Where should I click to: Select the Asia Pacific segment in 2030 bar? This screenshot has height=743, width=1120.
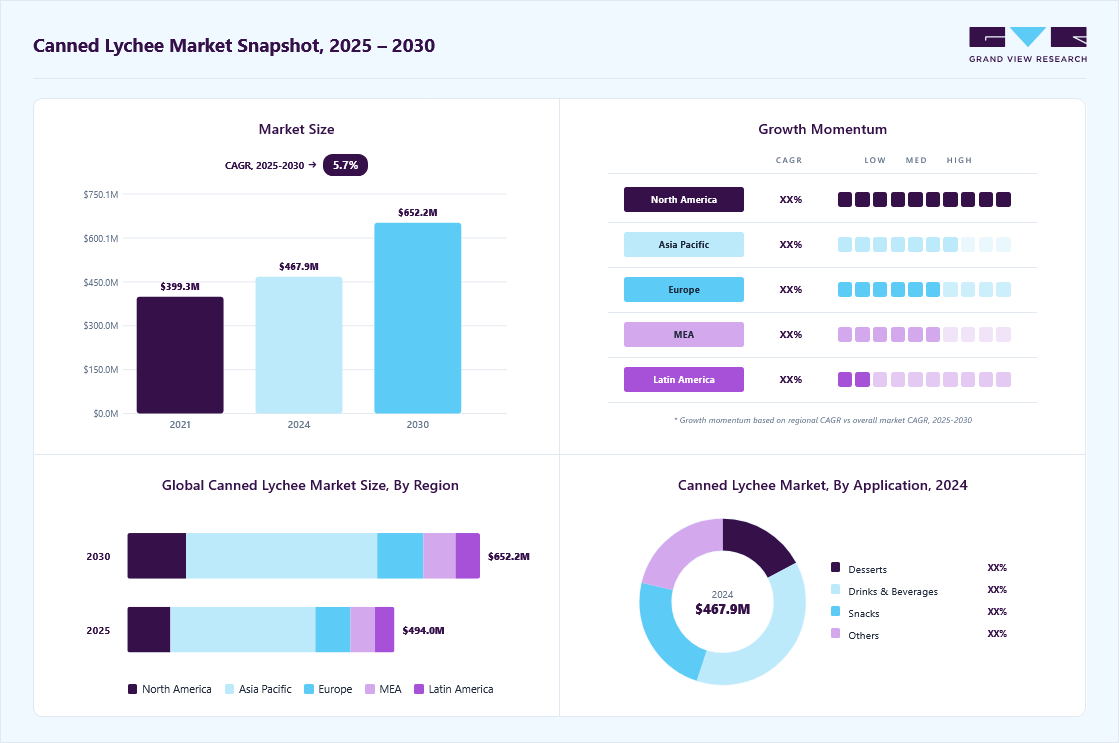coord(281,556)
